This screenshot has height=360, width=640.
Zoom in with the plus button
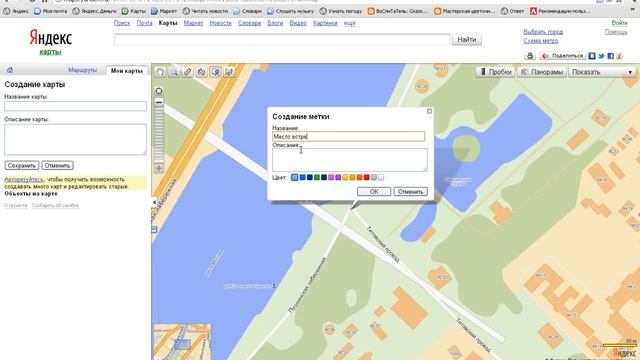tap(159, 168)
